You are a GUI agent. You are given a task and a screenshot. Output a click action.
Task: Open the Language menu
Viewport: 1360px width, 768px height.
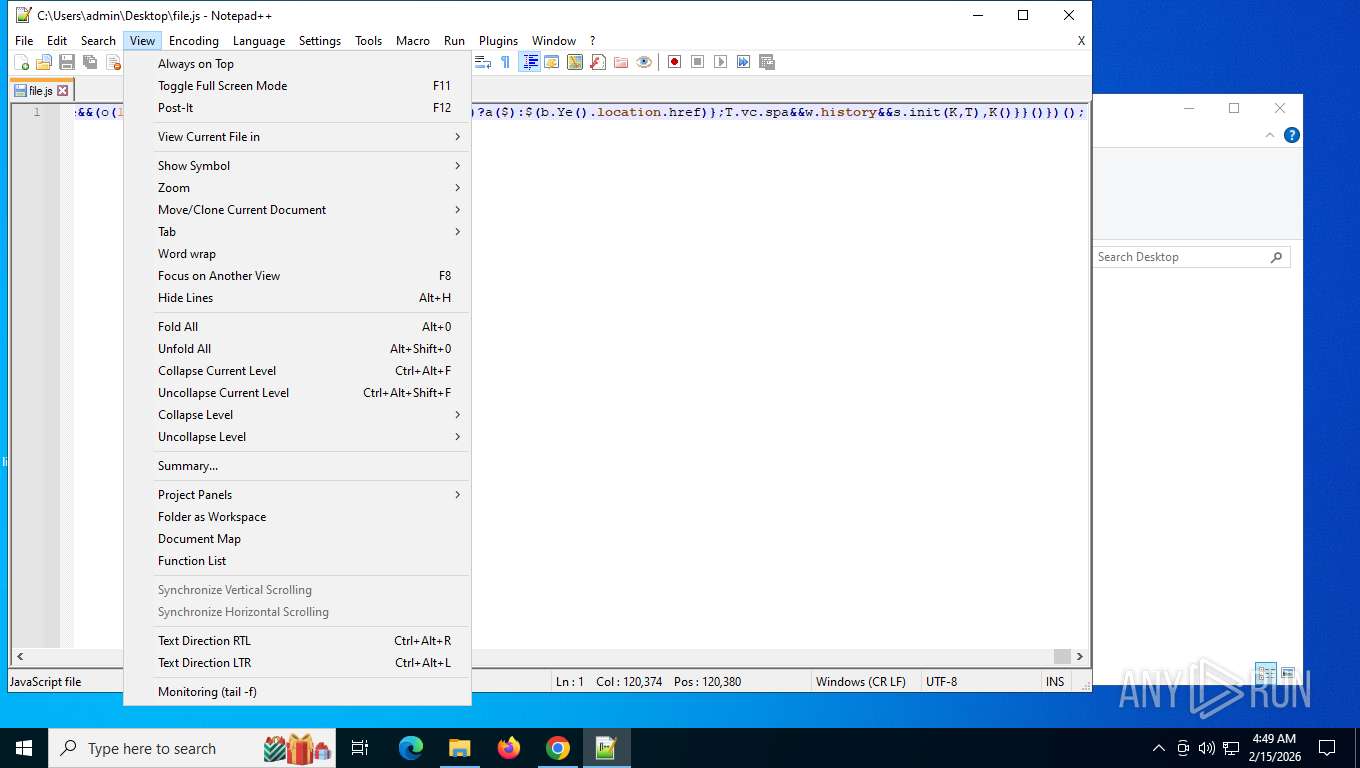click(259, 41)
